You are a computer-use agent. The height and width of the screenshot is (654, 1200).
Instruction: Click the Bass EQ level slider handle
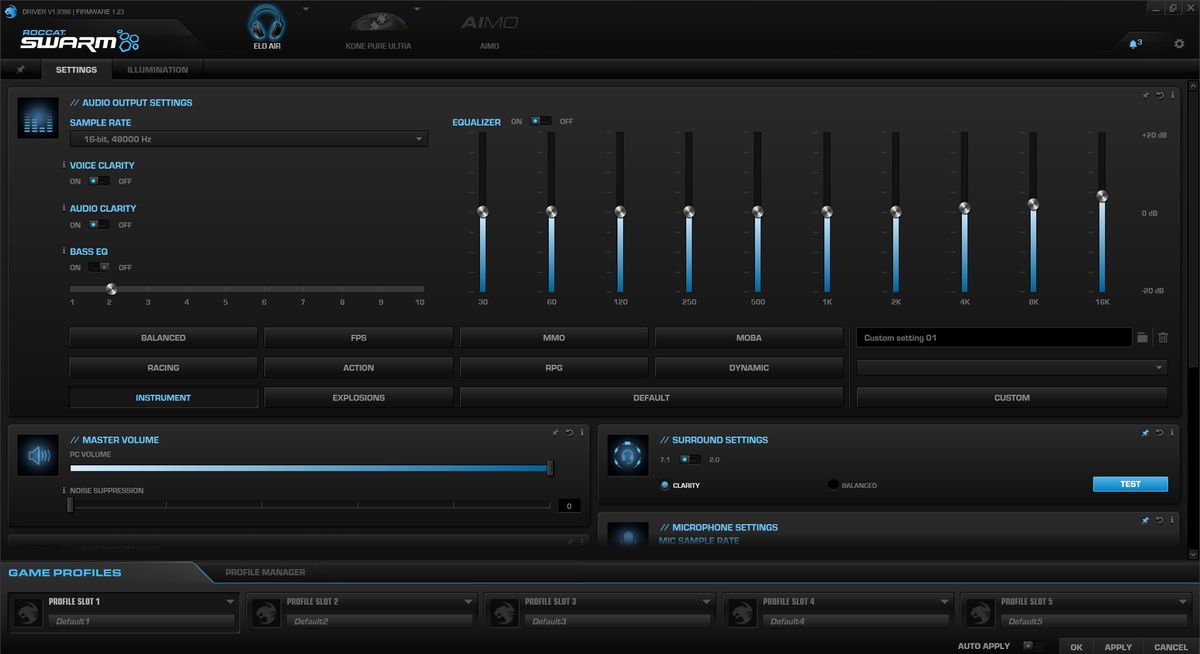(x=111, y=289)
